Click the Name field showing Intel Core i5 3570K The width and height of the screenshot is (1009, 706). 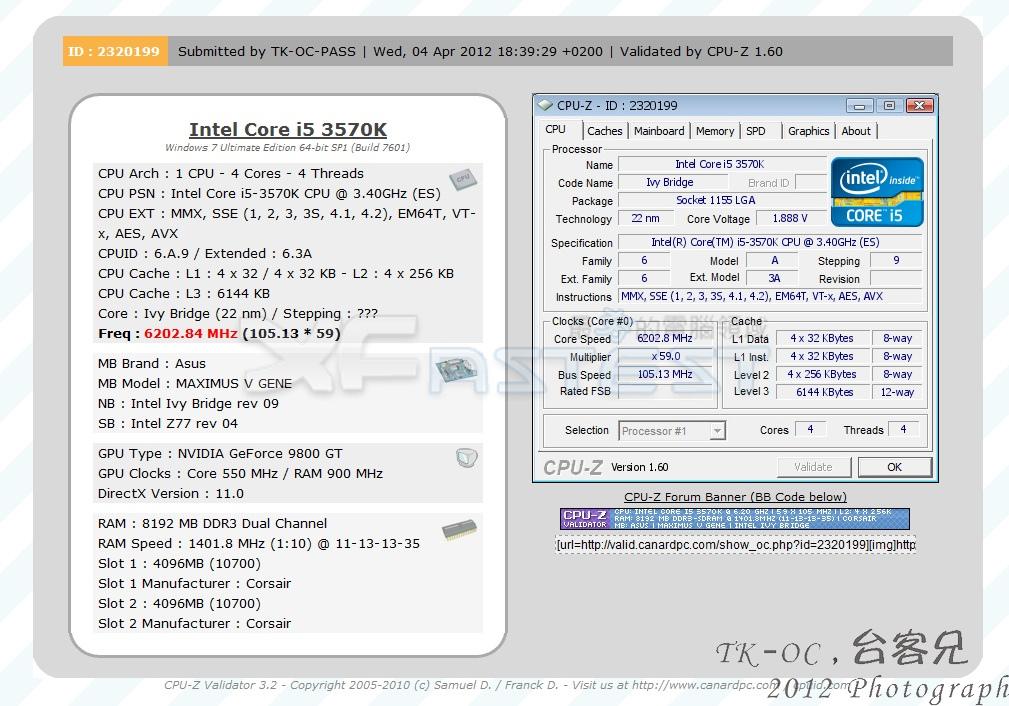[722, 164]
